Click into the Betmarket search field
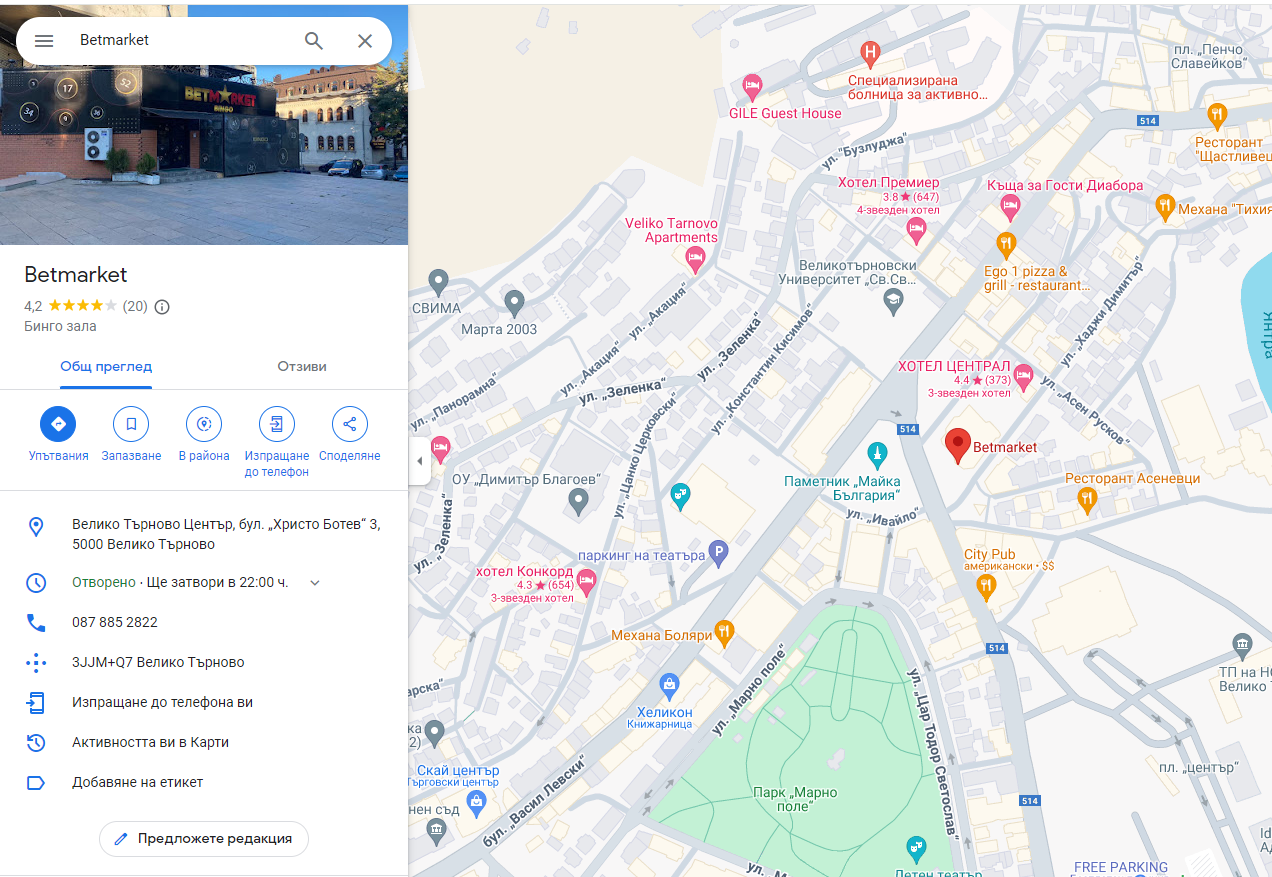Image resolution: width=1272 pixels, height=877 pixels. coord(180,41)
